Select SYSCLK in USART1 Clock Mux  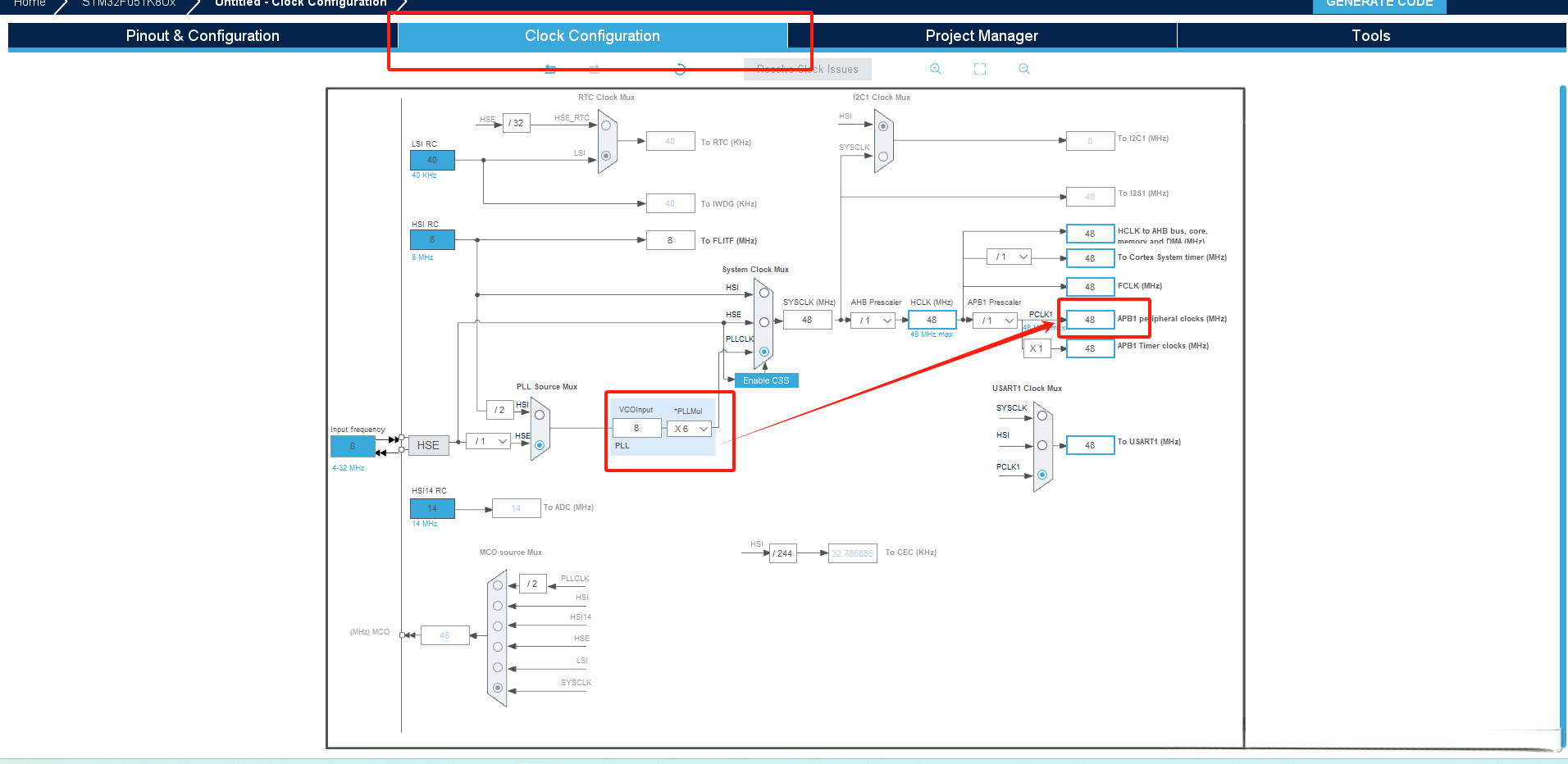[1042, 416]
